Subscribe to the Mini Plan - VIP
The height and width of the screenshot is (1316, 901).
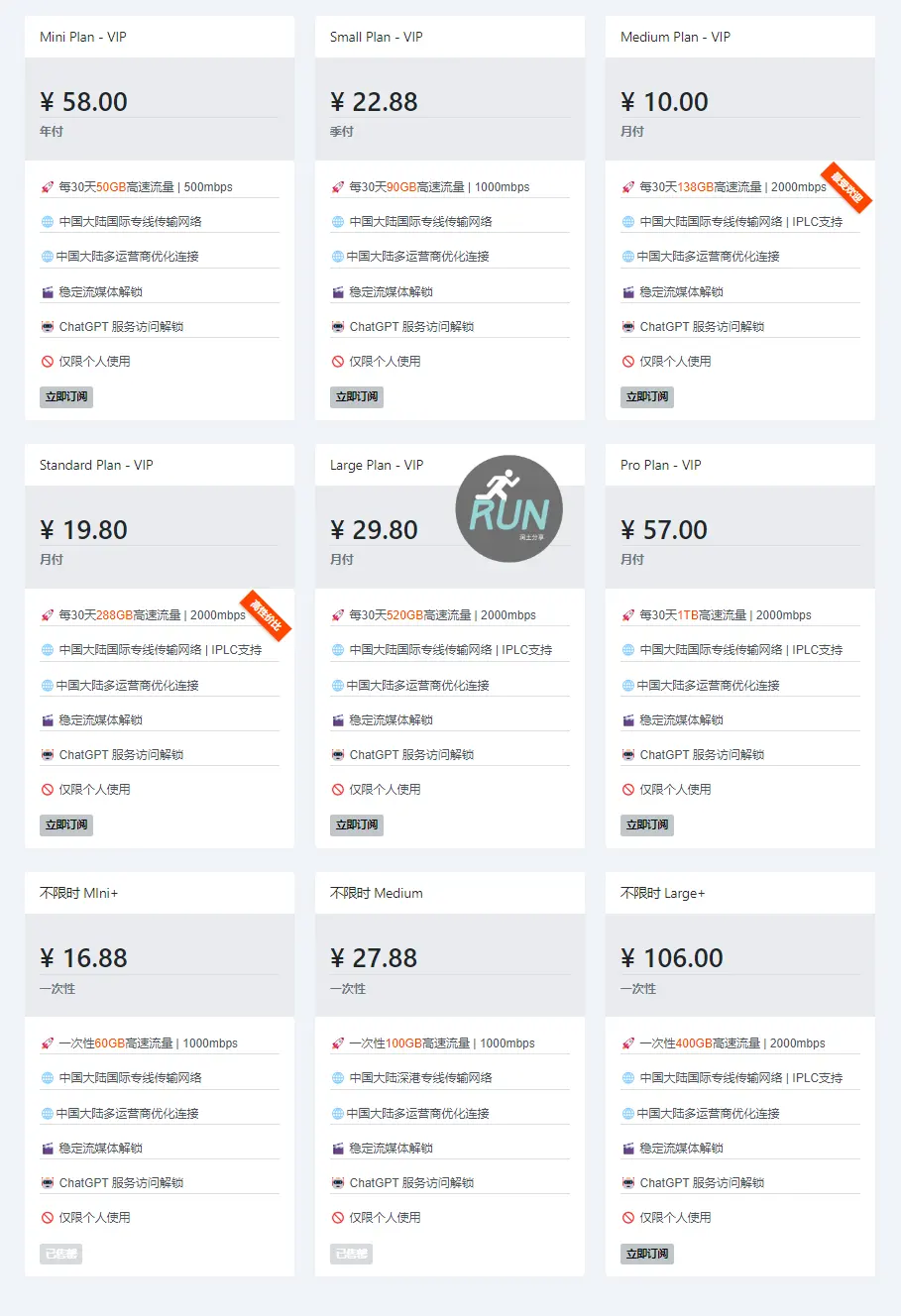click(x=66, y=397)
